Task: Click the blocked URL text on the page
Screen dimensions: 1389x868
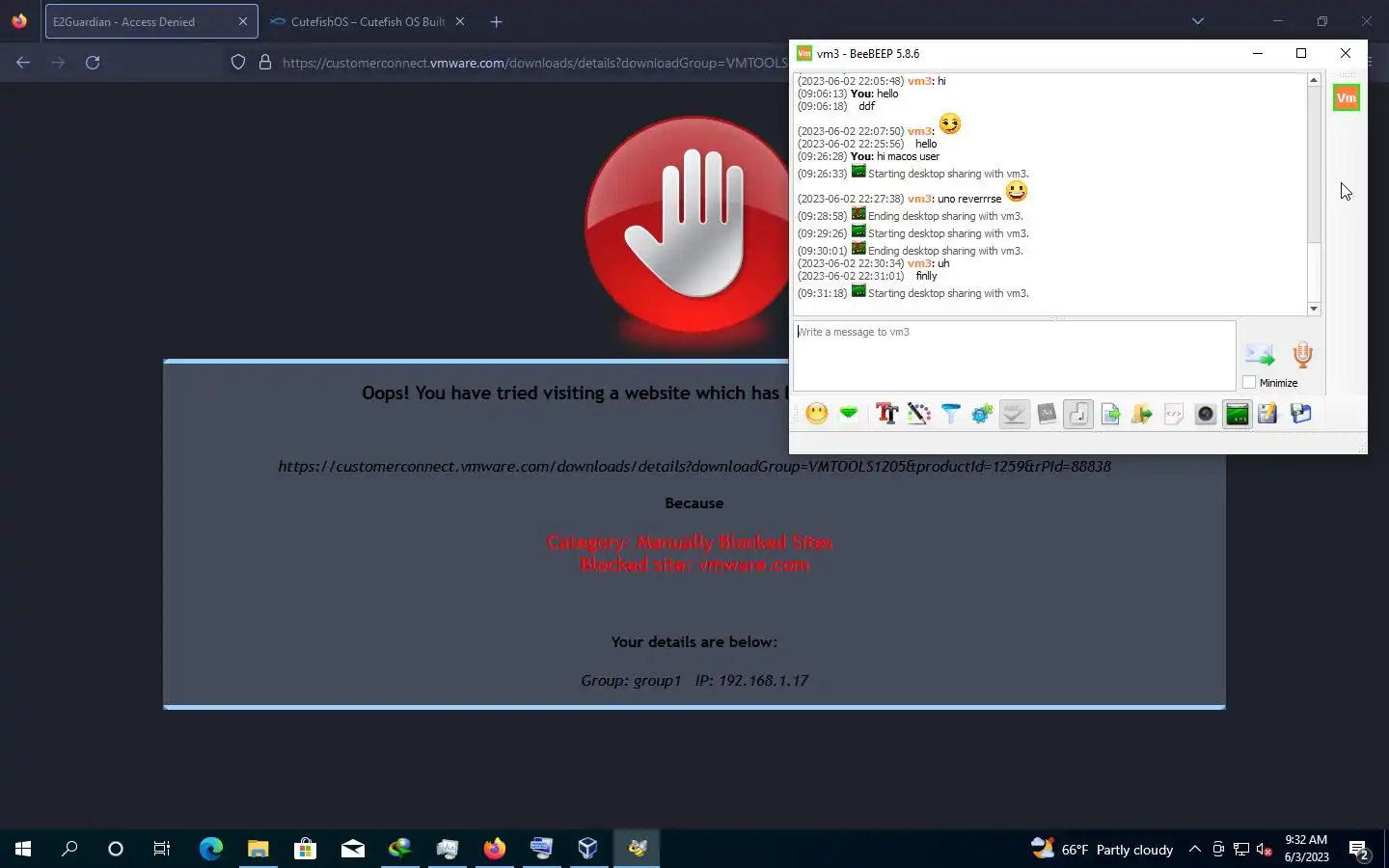Action: point(694,467)
